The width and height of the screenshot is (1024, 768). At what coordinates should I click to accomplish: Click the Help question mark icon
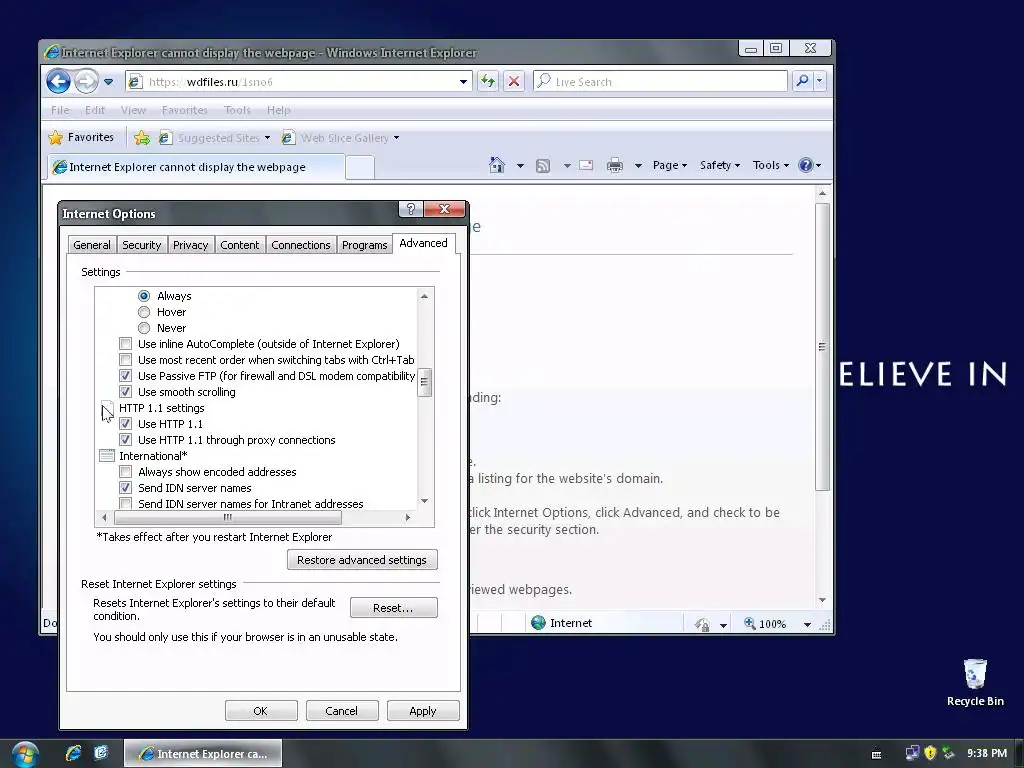[x=806, y=165]
